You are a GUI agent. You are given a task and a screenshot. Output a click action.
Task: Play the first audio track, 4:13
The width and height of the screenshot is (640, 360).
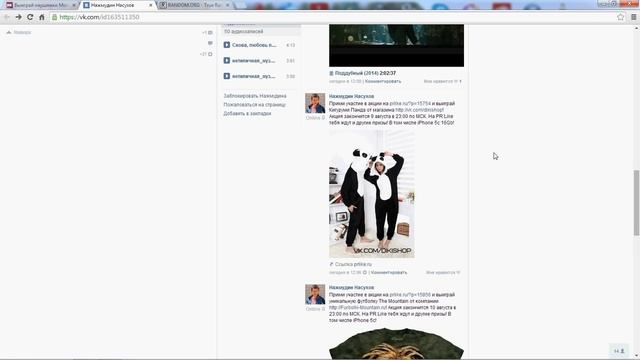(x=227, y=45)
